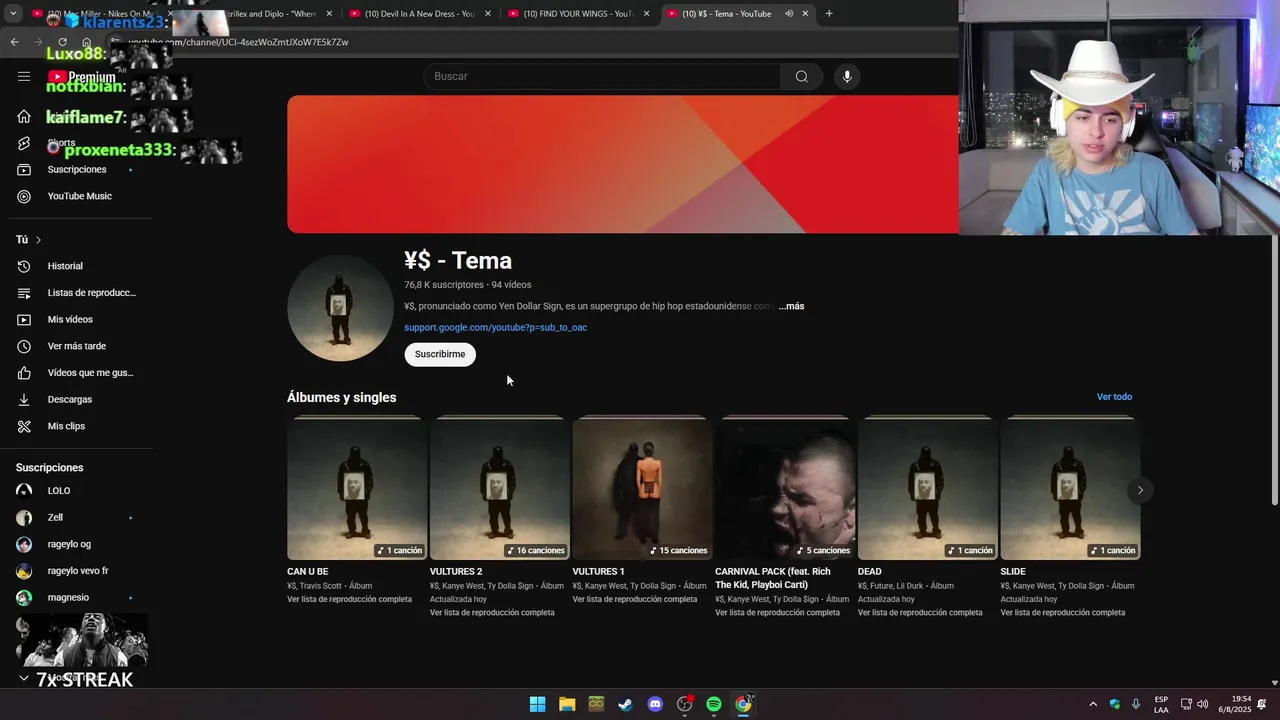1280x720 pixels.
Task: Open the clock showing 19:54
Action: click(1234, 704)
